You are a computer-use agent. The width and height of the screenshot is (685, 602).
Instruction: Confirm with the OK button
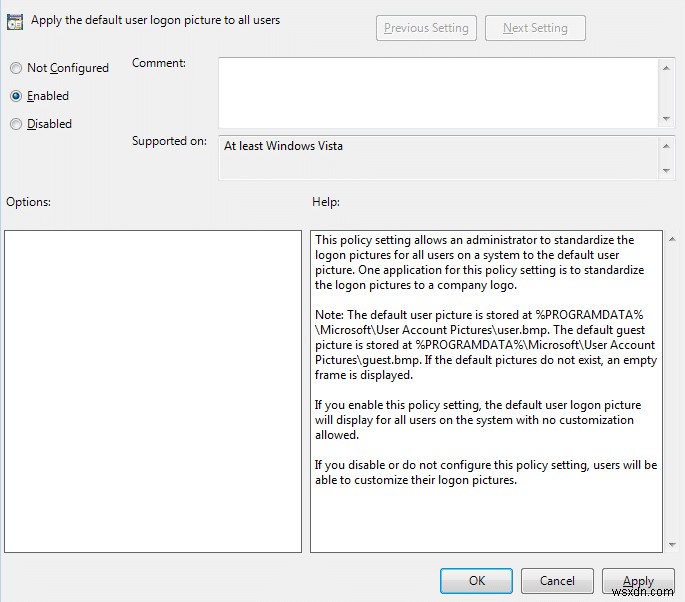pyautogui.click(x=476, y=581)
